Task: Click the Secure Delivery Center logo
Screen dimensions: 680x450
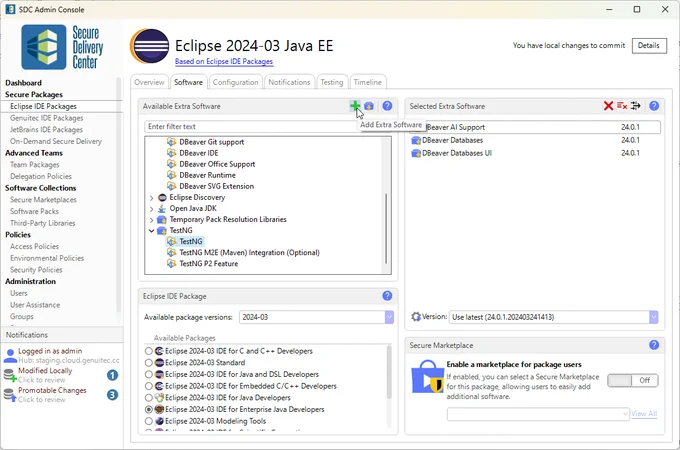Action: [x=62, y=47]
